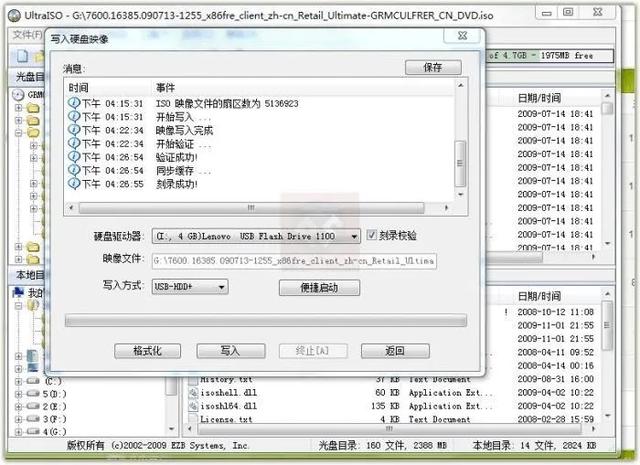Click message list scroll down arrow
Image resolution: width=640 pixels, height=465 pixels.
460,195
